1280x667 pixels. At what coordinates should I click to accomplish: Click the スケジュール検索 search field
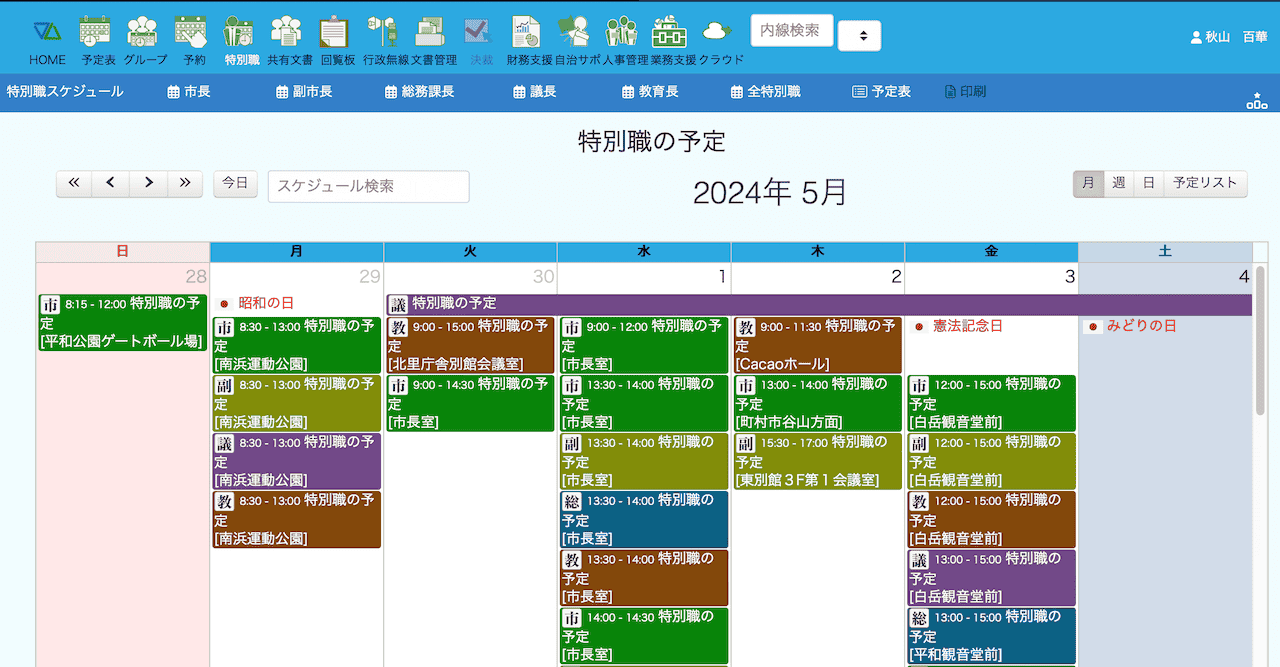tap(368, 186)
